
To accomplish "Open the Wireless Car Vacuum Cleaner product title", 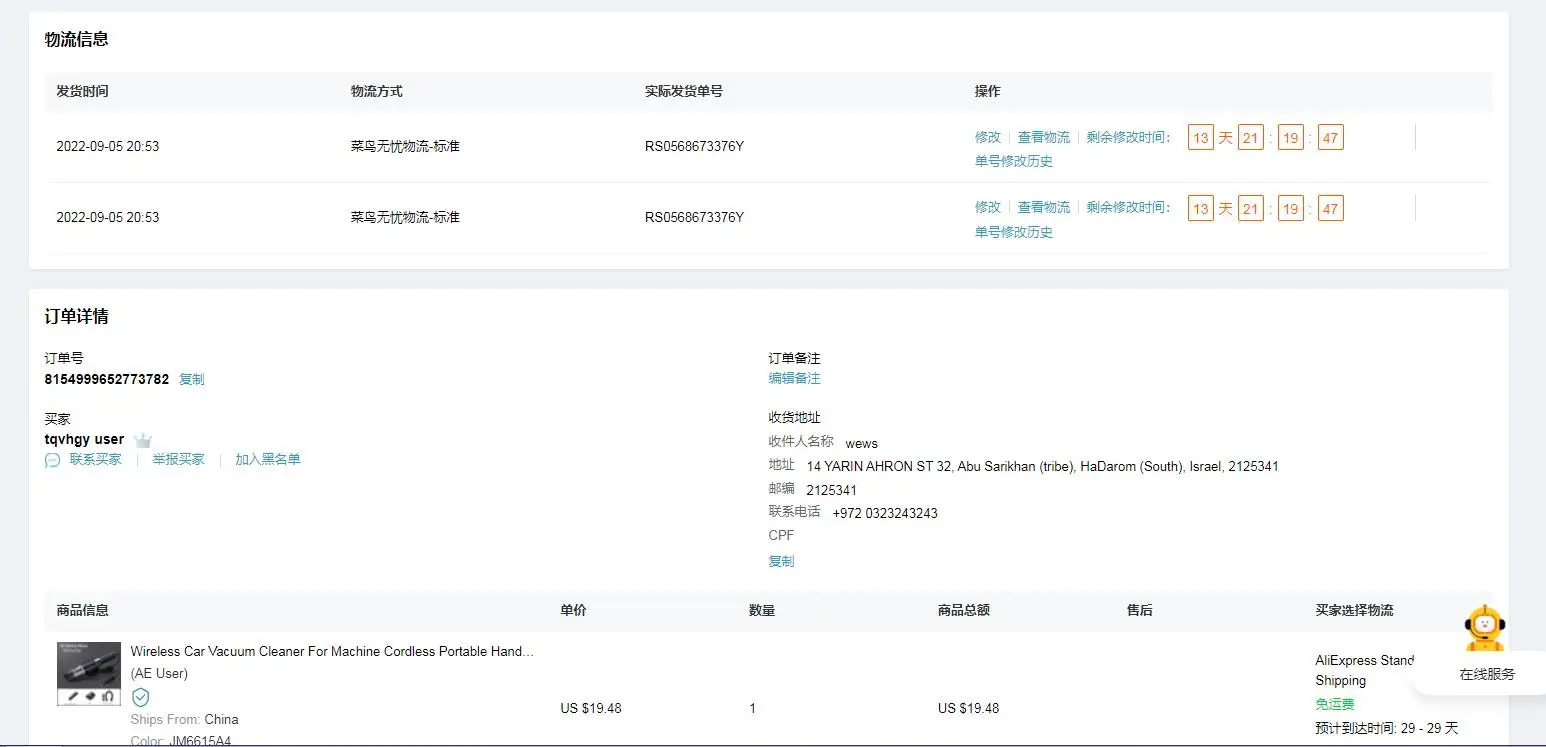I will click(332, 651).
